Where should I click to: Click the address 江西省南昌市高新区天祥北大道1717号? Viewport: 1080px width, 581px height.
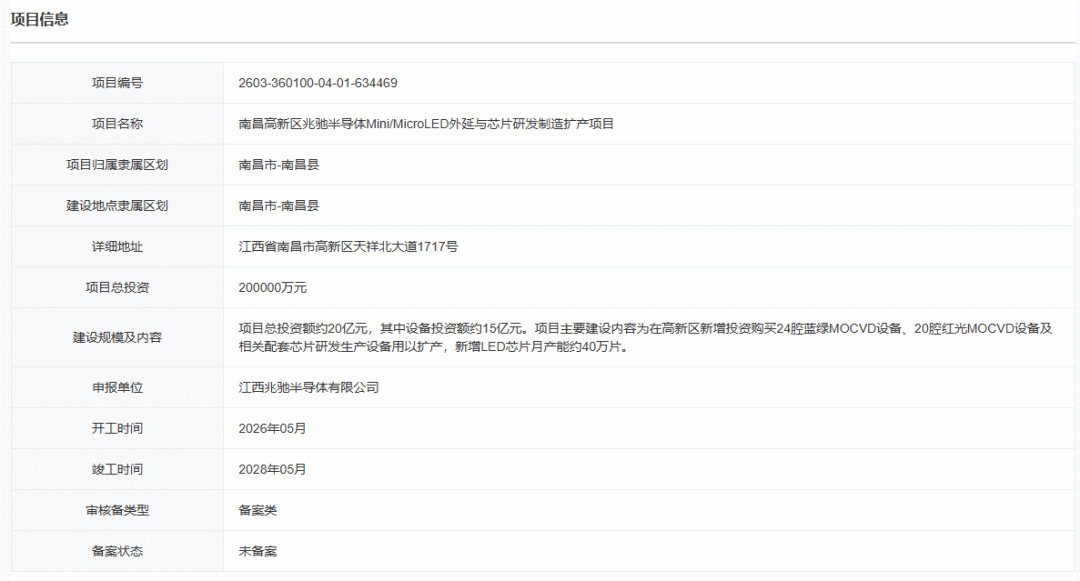tap(348, 247)
